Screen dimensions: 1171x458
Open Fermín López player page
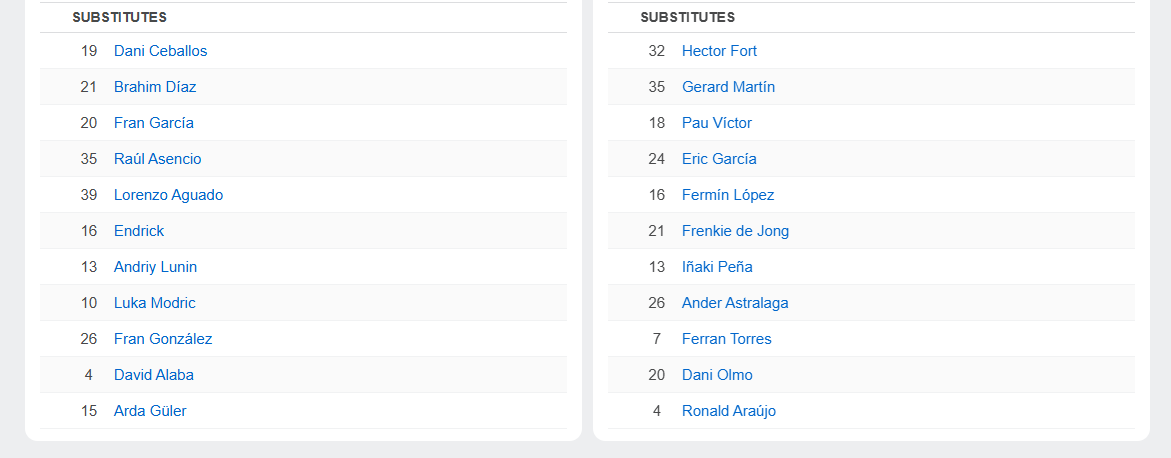728,195
